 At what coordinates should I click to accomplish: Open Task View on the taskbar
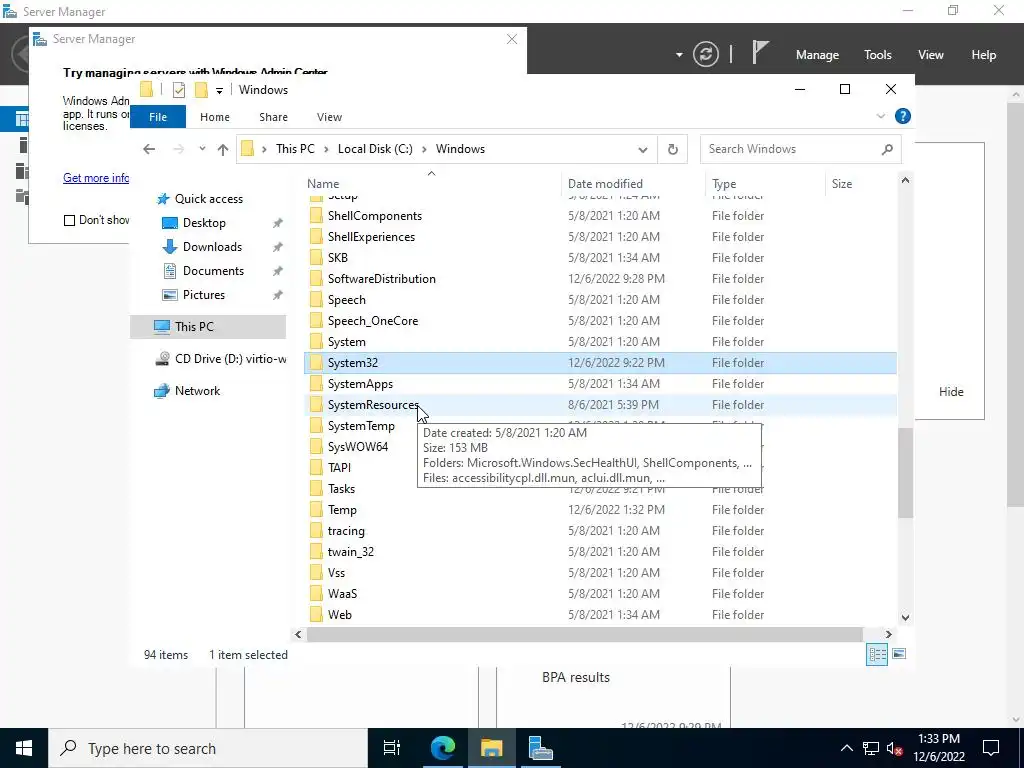pyautogui.click(x=392, y=748)
